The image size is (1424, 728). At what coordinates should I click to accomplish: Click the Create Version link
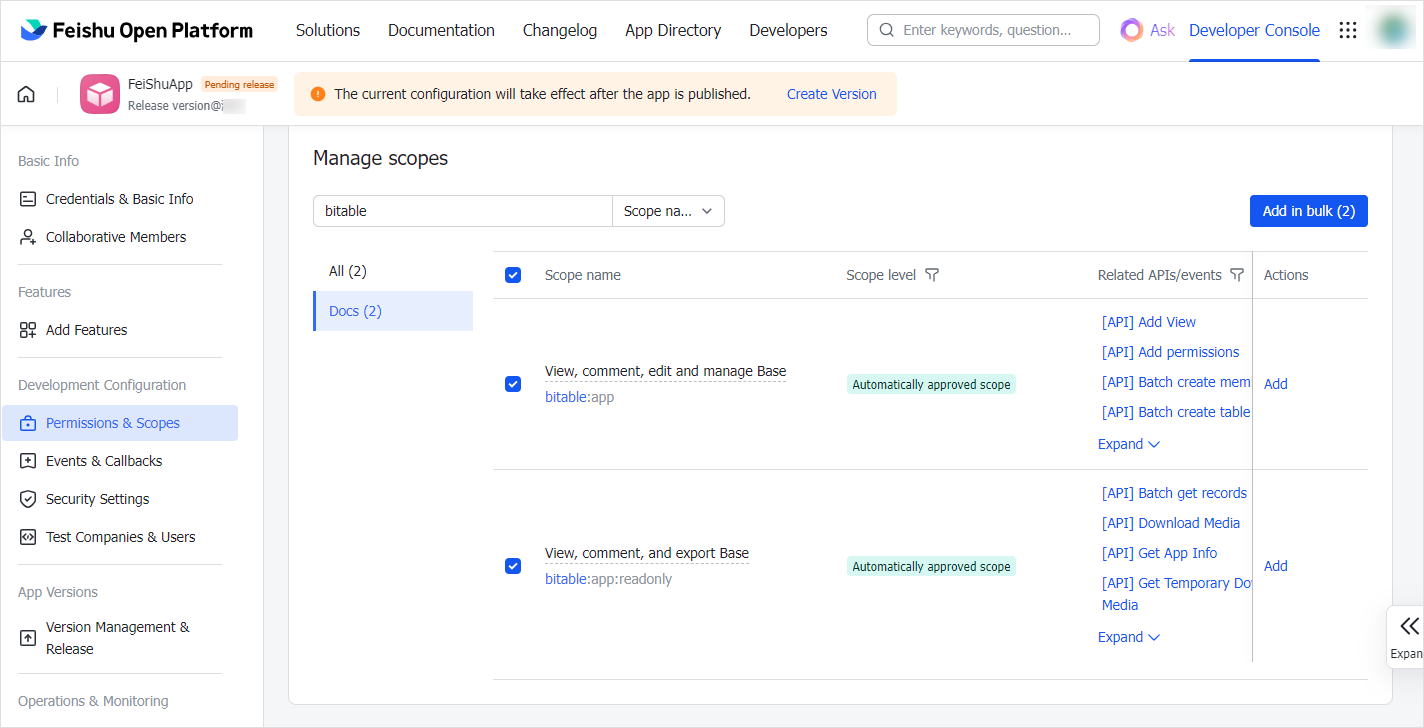point(832,94)
